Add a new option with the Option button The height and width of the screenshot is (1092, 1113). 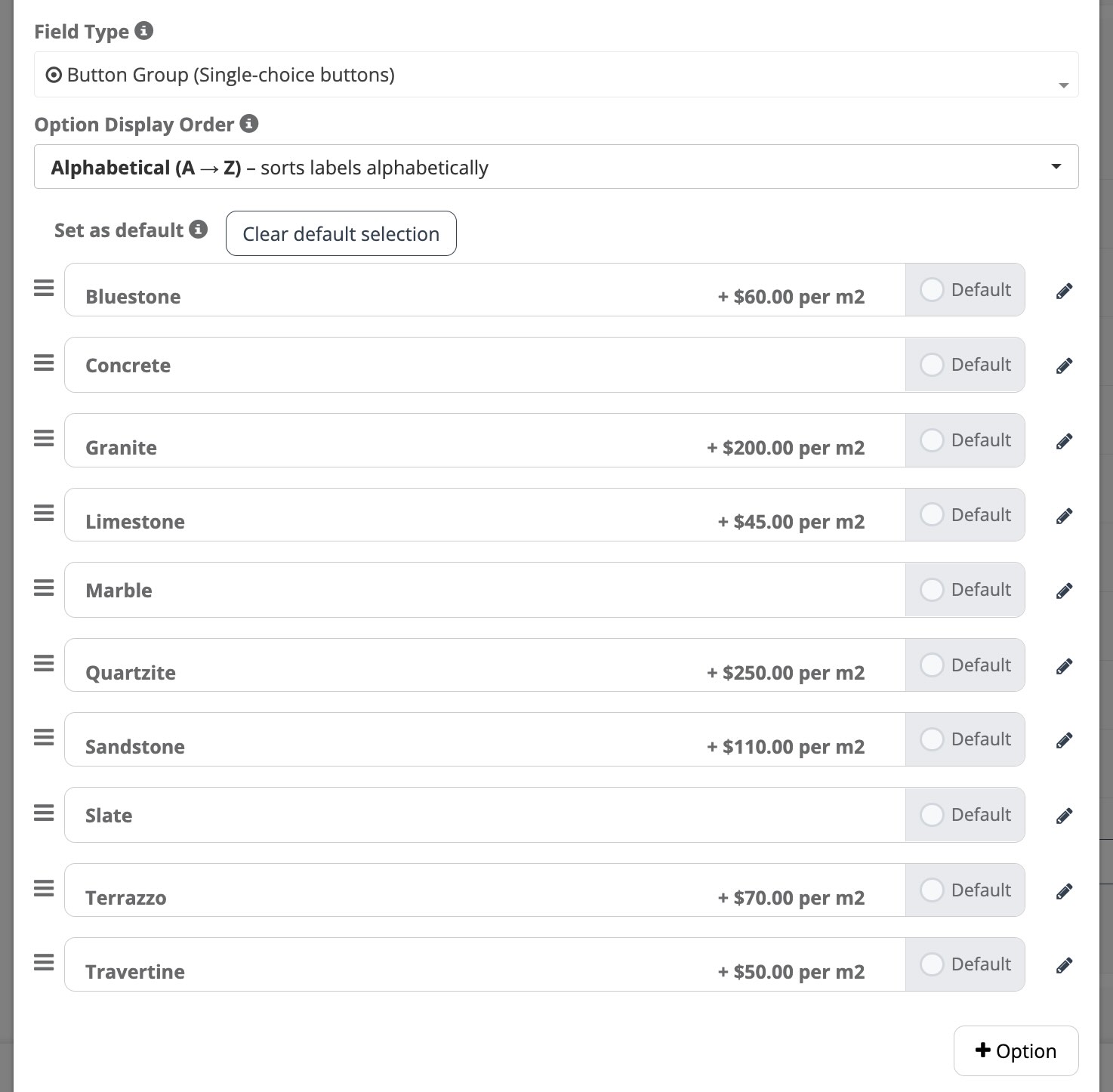pos(1016,1050)
